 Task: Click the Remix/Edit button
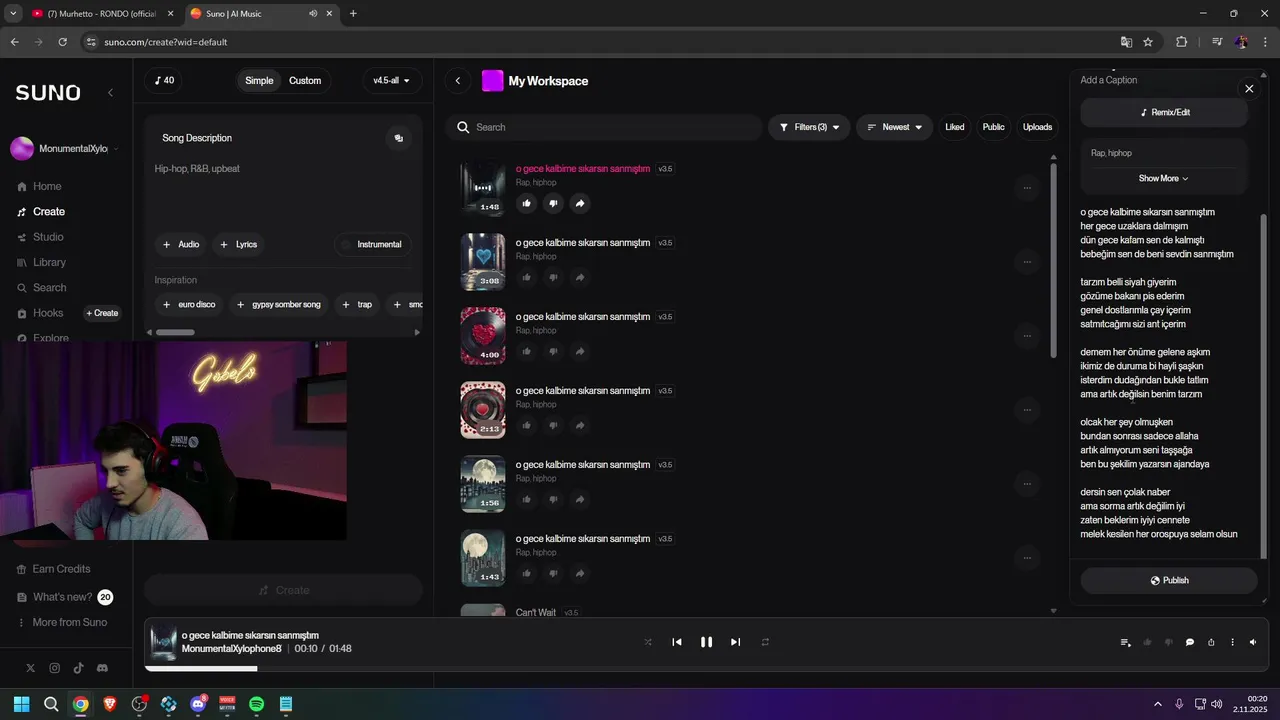(1164, 112)
